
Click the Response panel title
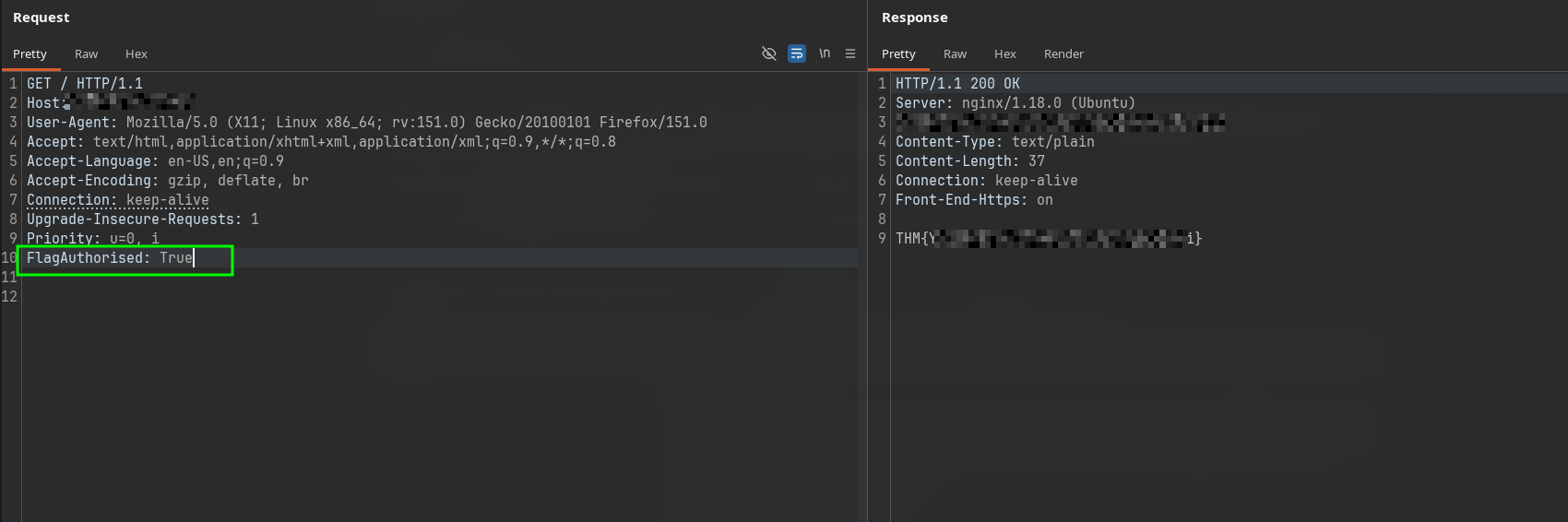pos(914,18)
